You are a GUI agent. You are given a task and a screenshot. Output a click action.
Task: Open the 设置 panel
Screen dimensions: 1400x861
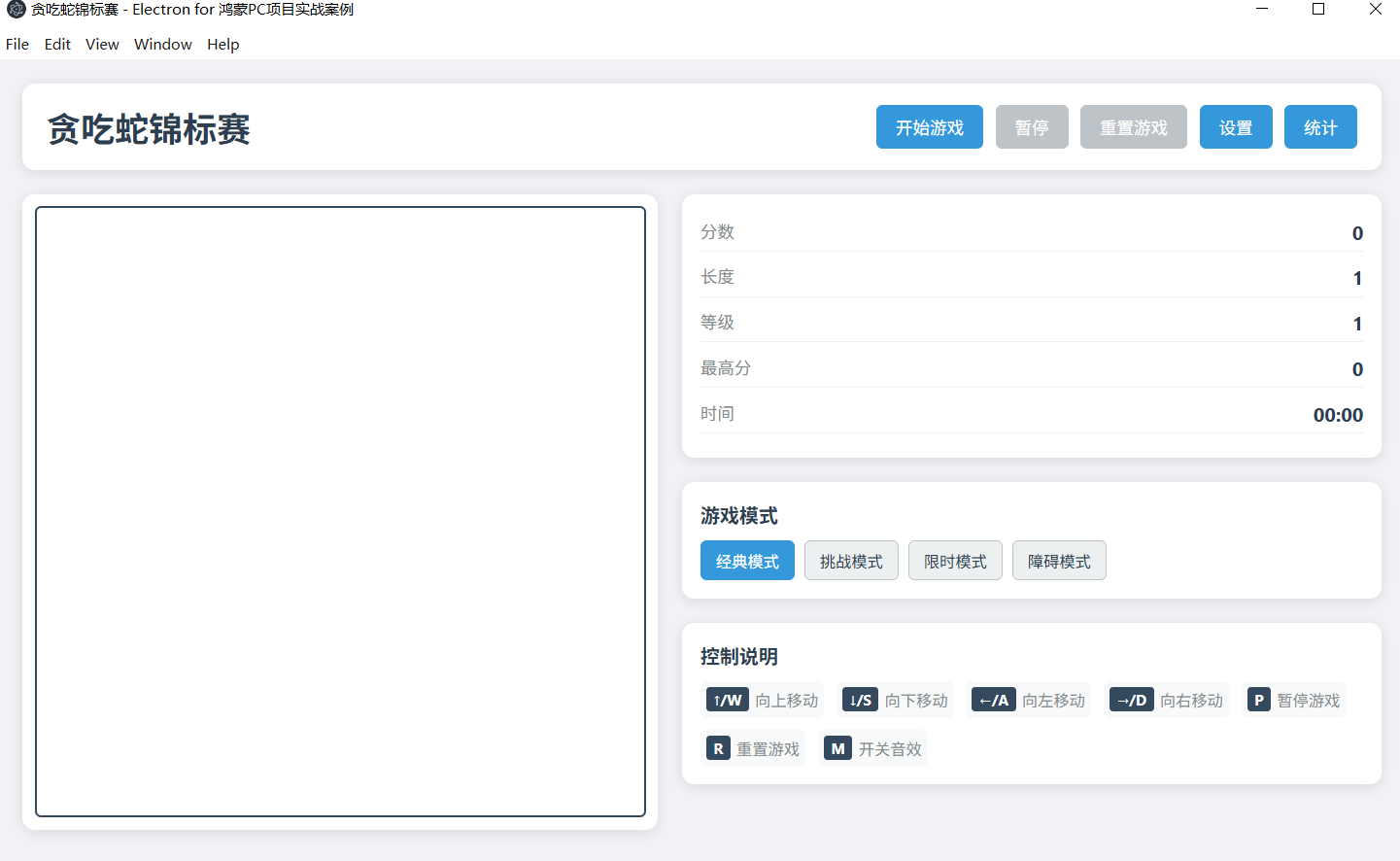coord(1236,127)
